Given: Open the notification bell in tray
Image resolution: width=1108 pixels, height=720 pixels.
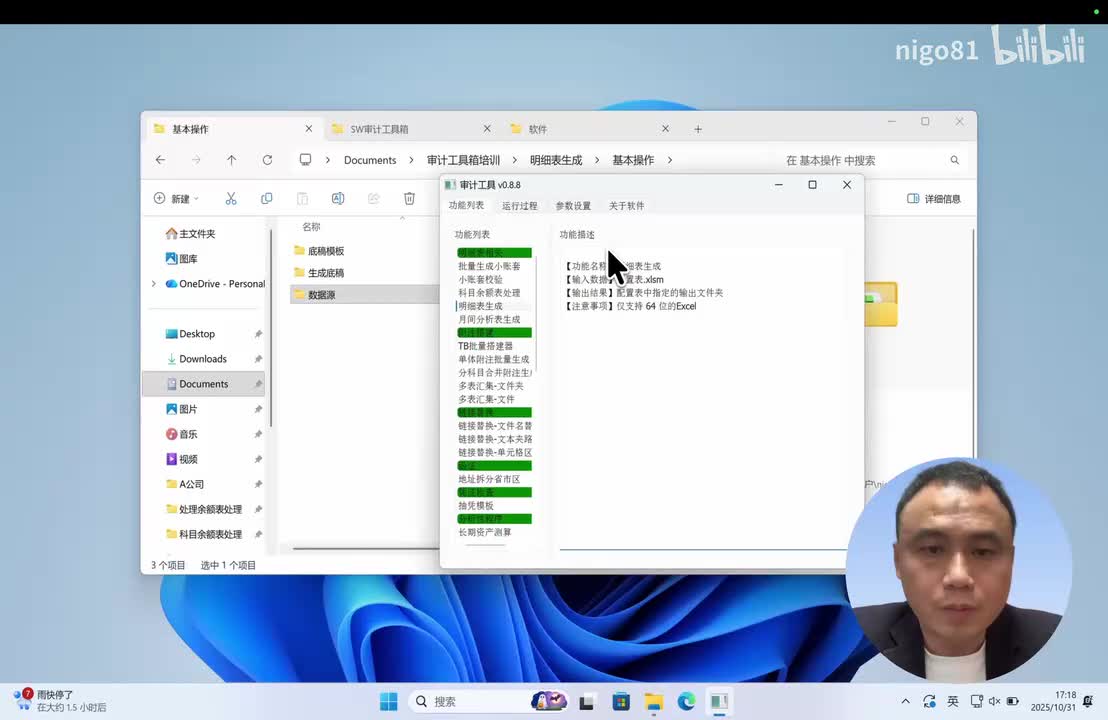Looking at the screenshot, I should (x=1088, y=701).
